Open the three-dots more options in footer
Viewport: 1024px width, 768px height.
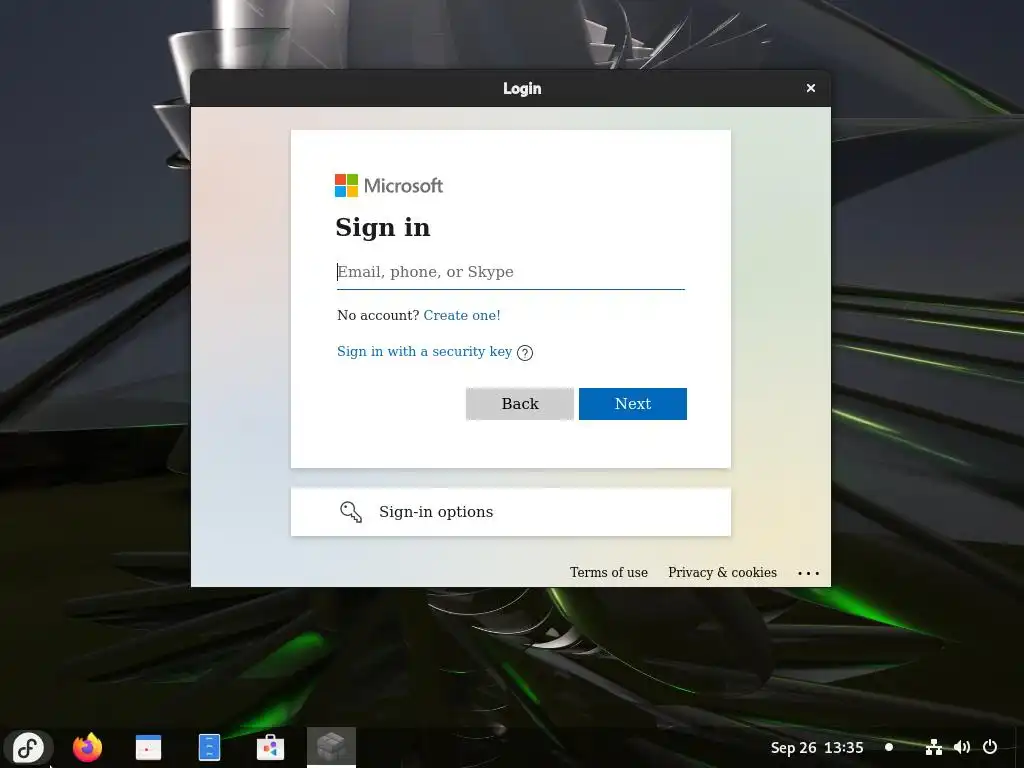[808, 573]
